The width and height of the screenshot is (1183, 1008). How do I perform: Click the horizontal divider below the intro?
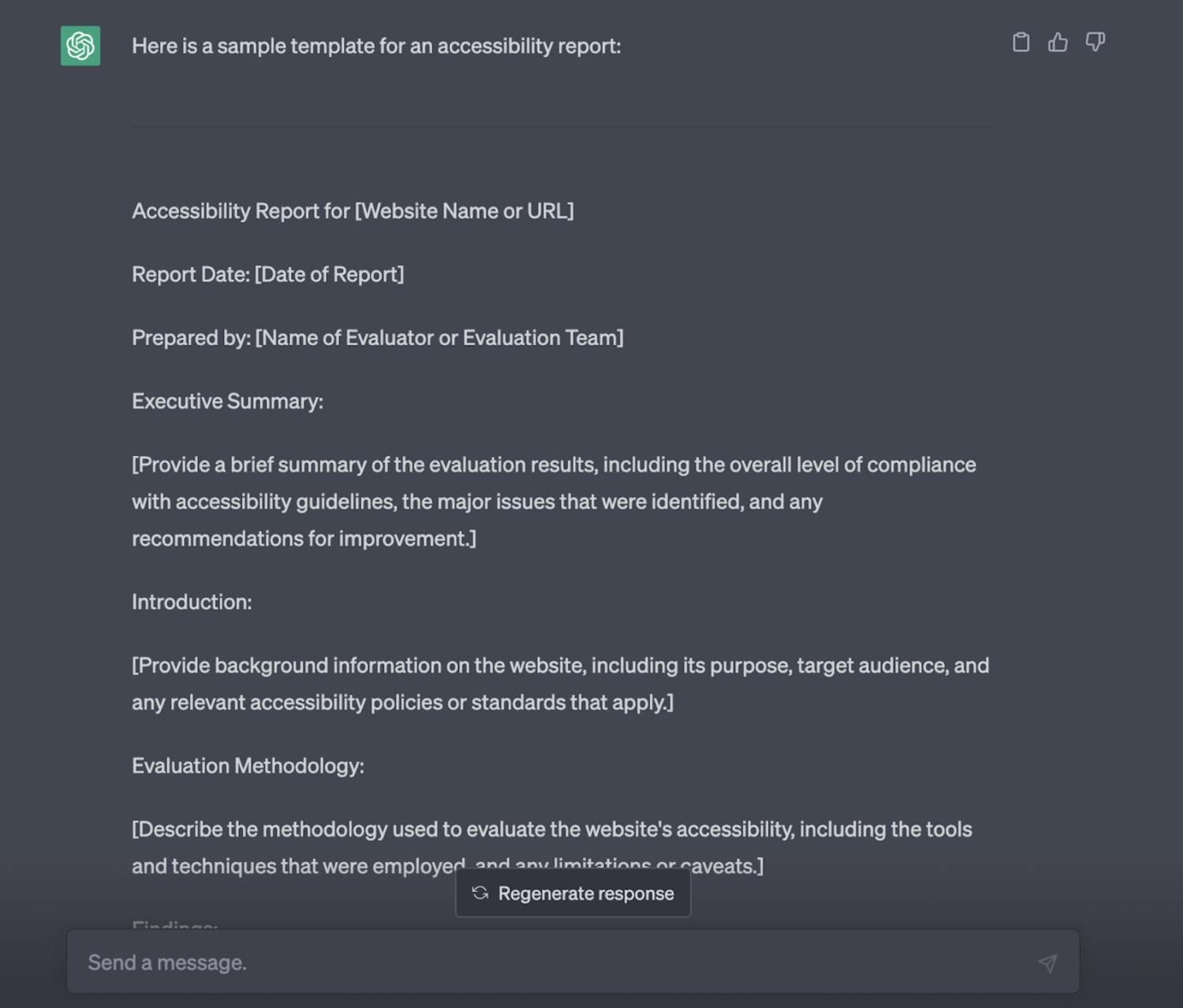562,127
